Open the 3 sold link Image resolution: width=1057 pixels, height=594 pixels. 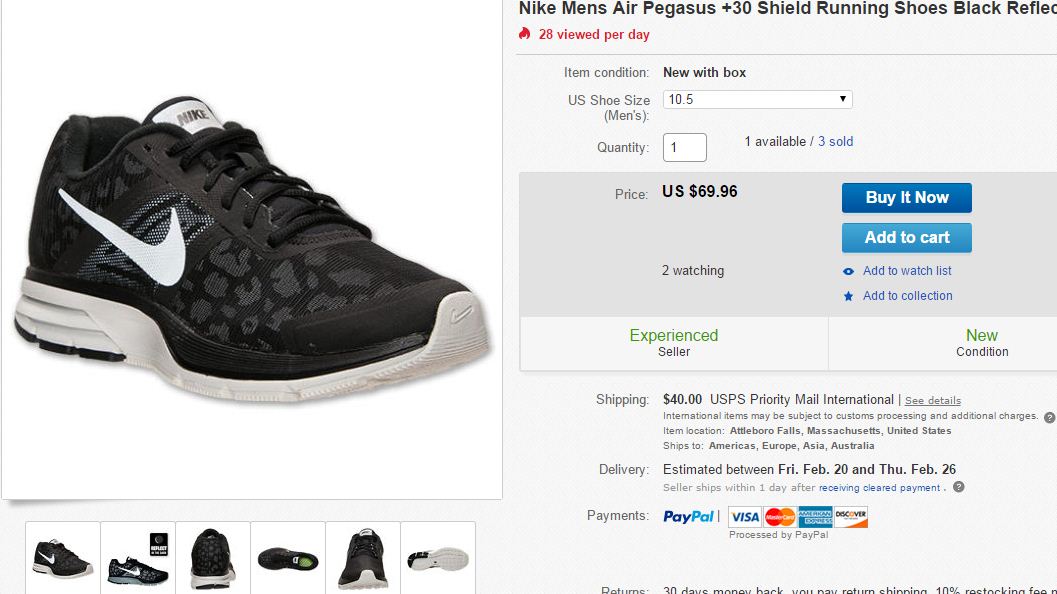[835, 142]
